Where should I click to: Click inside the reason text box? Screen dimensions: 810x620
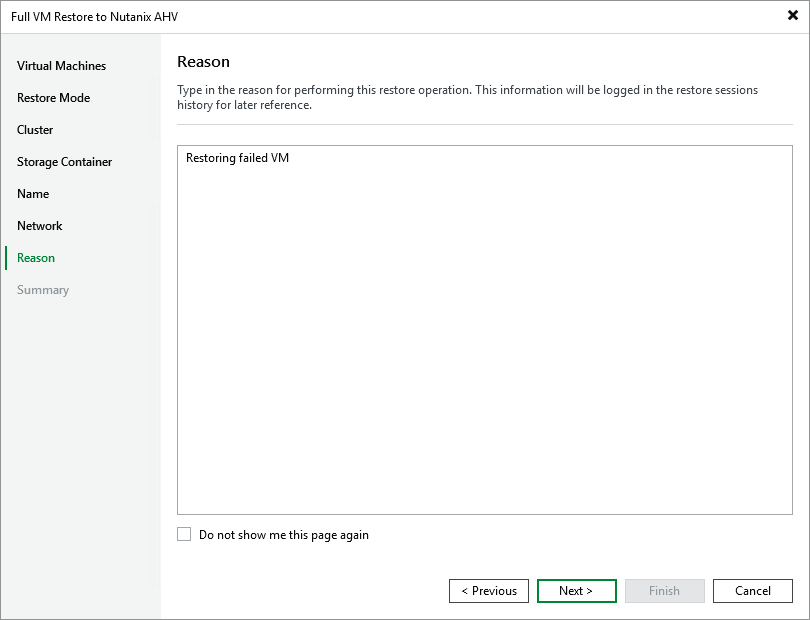pyautogui.click(x=484, y=330)
